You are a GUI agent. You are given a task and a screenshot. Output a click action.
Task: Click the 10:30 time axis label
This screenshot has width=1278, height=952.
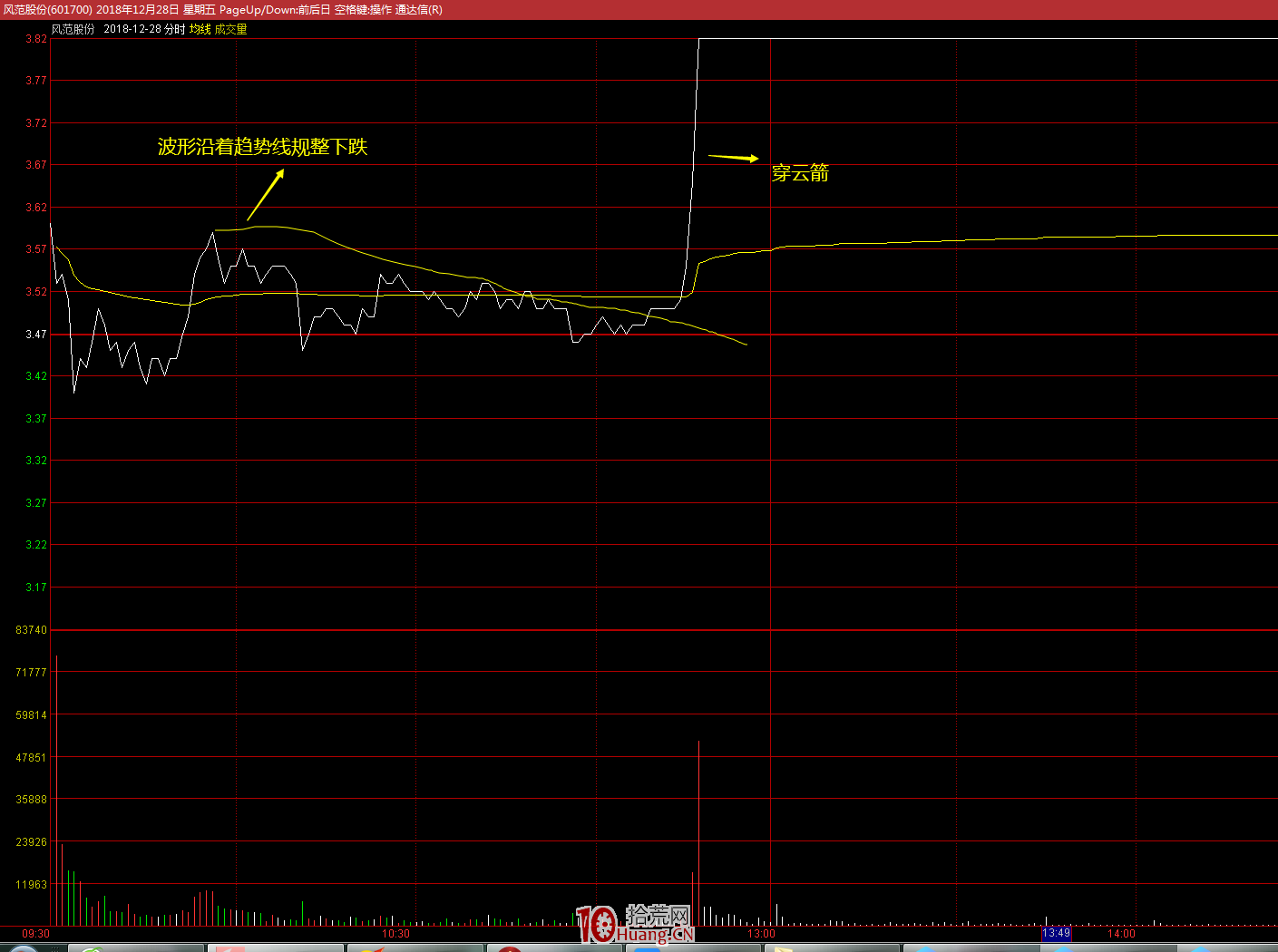(395, 934)
